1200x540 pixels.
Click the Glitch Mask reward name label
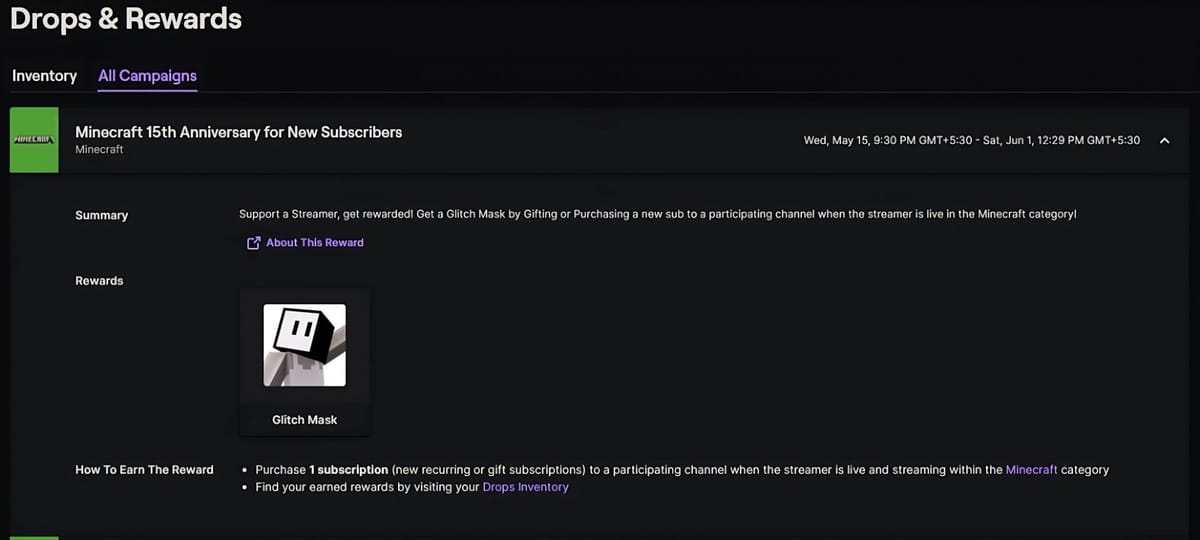point(304,420)
